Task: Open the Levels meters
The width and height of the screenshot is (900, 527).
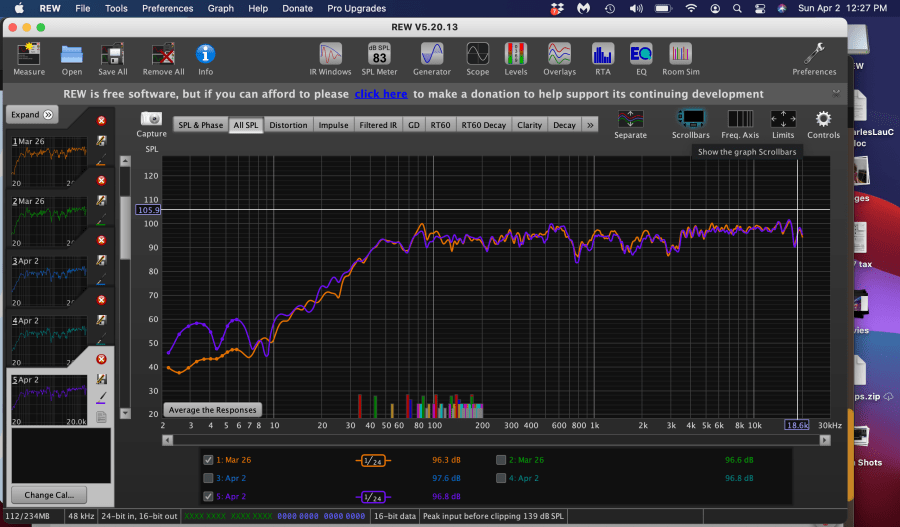Action: (515, 59)
